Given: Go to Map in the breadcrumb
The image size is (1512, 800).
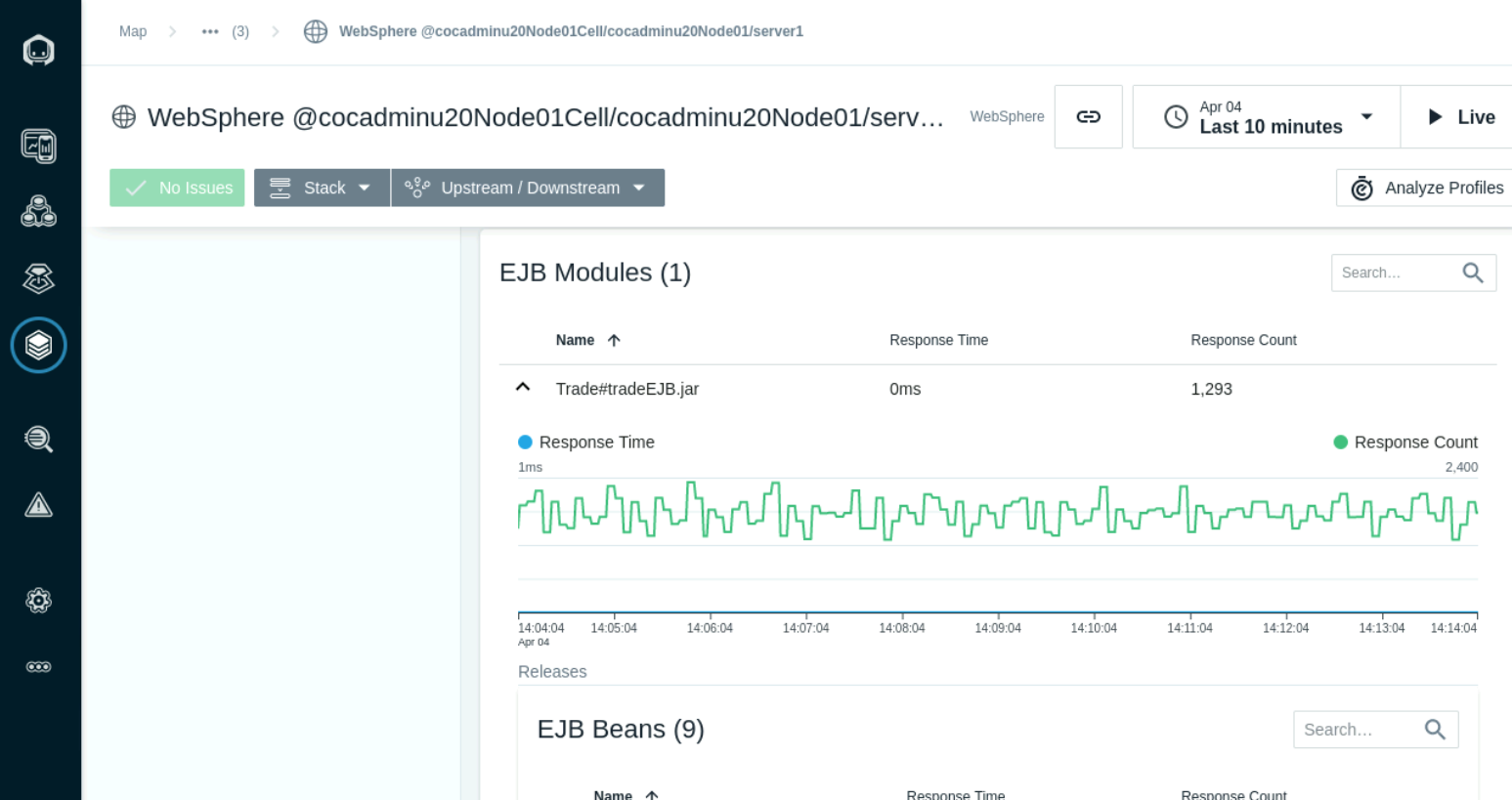Looking at the screenshot, I should pos(133,31).
